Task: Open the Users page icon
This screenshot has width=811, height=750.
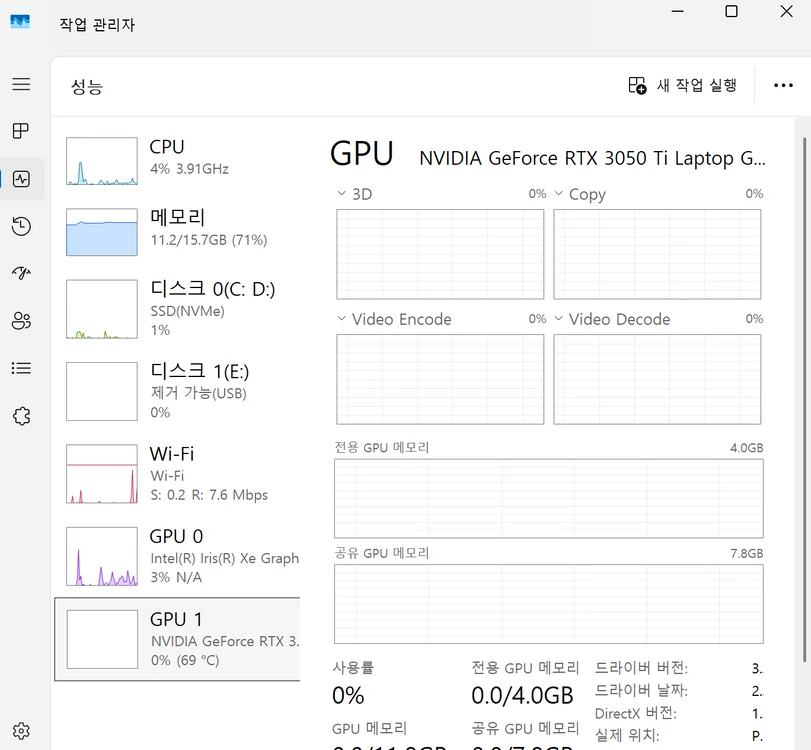Action: tap(21, 321)
